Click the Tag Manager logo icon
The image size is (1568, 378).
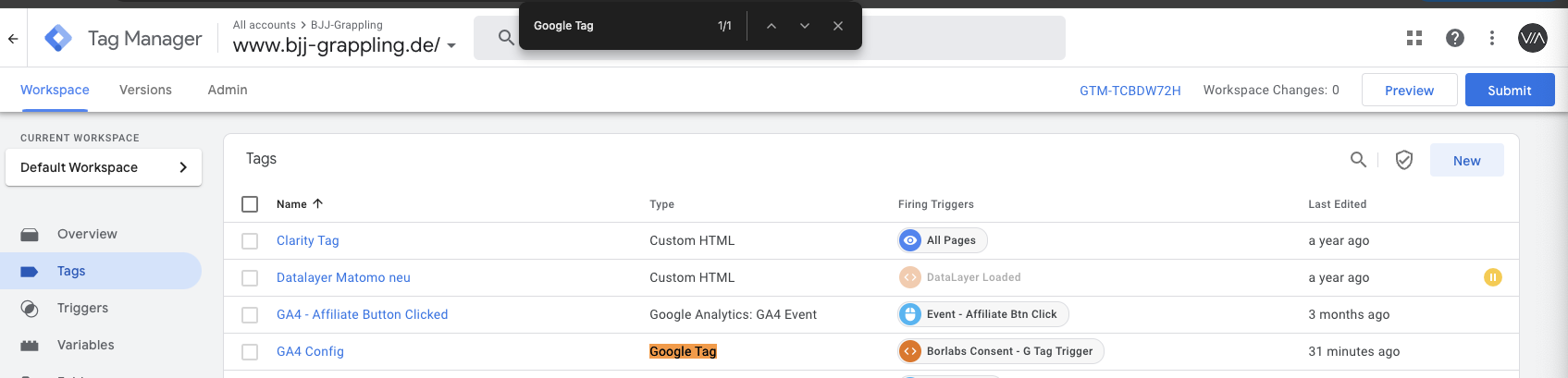(x=58, y=38)
